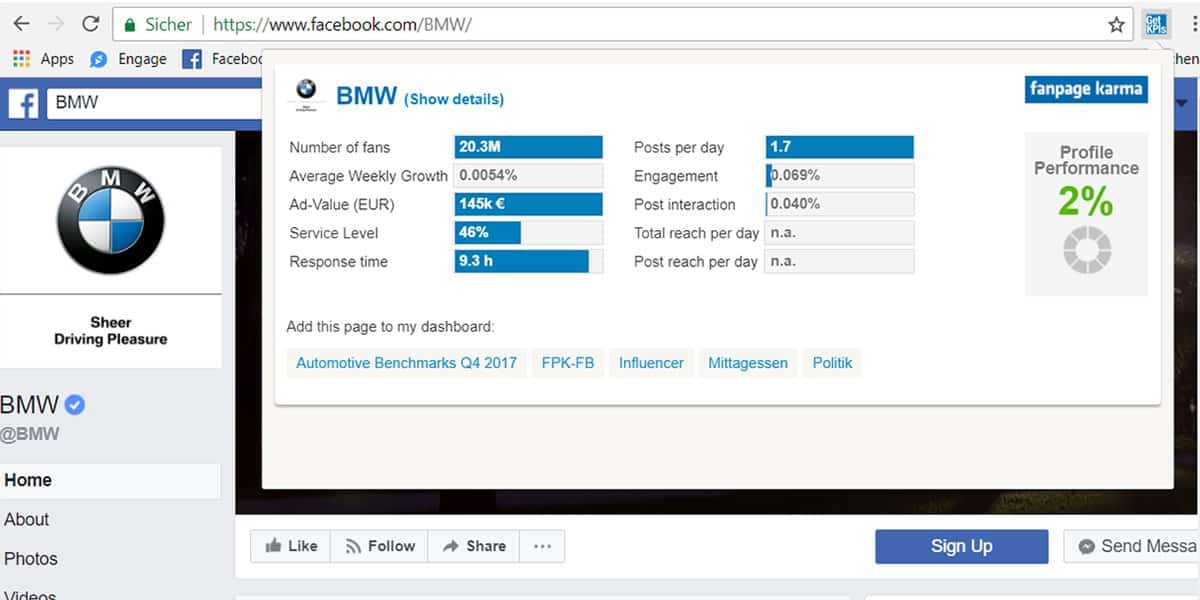1200x600 pixels.
Task: Click the Facebook logo in the blue header
Action: 23,103
